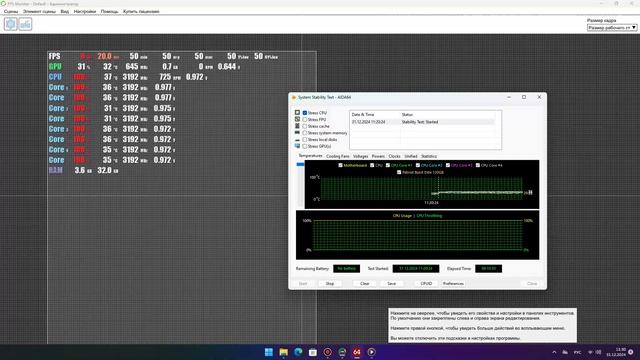This screenshot has height=360, width=640.
Task: Open the Windows Start menu
Action: point(269,352)
